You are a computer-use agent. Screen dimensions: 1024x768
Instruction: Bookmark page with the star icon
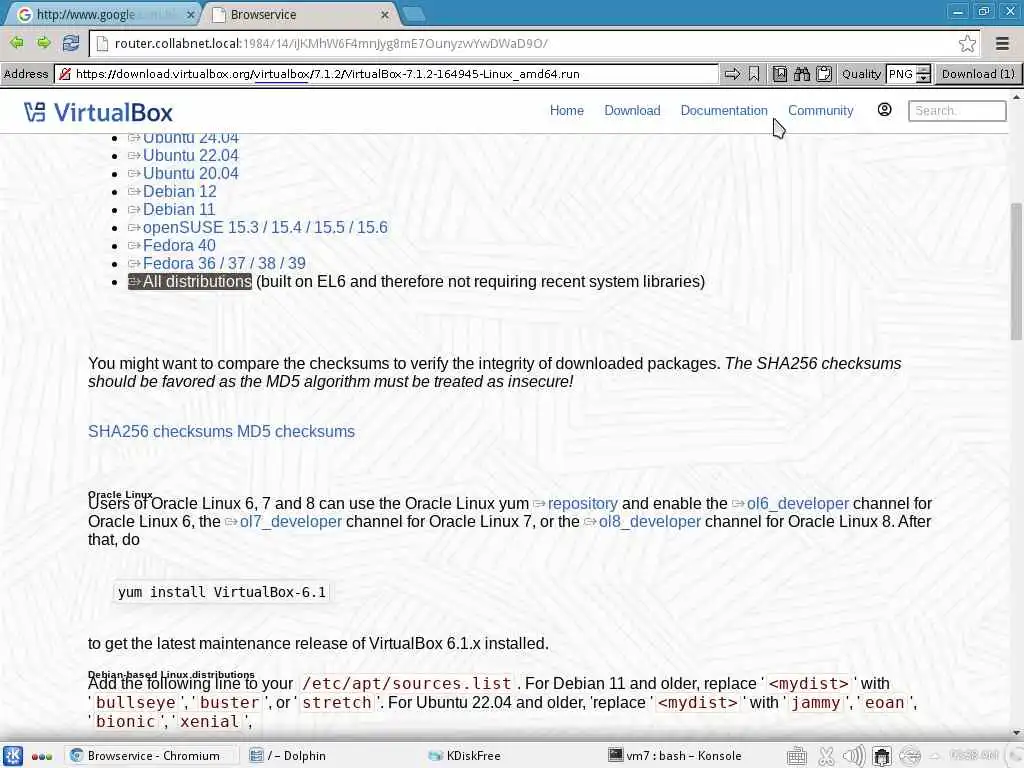(967, 44)
